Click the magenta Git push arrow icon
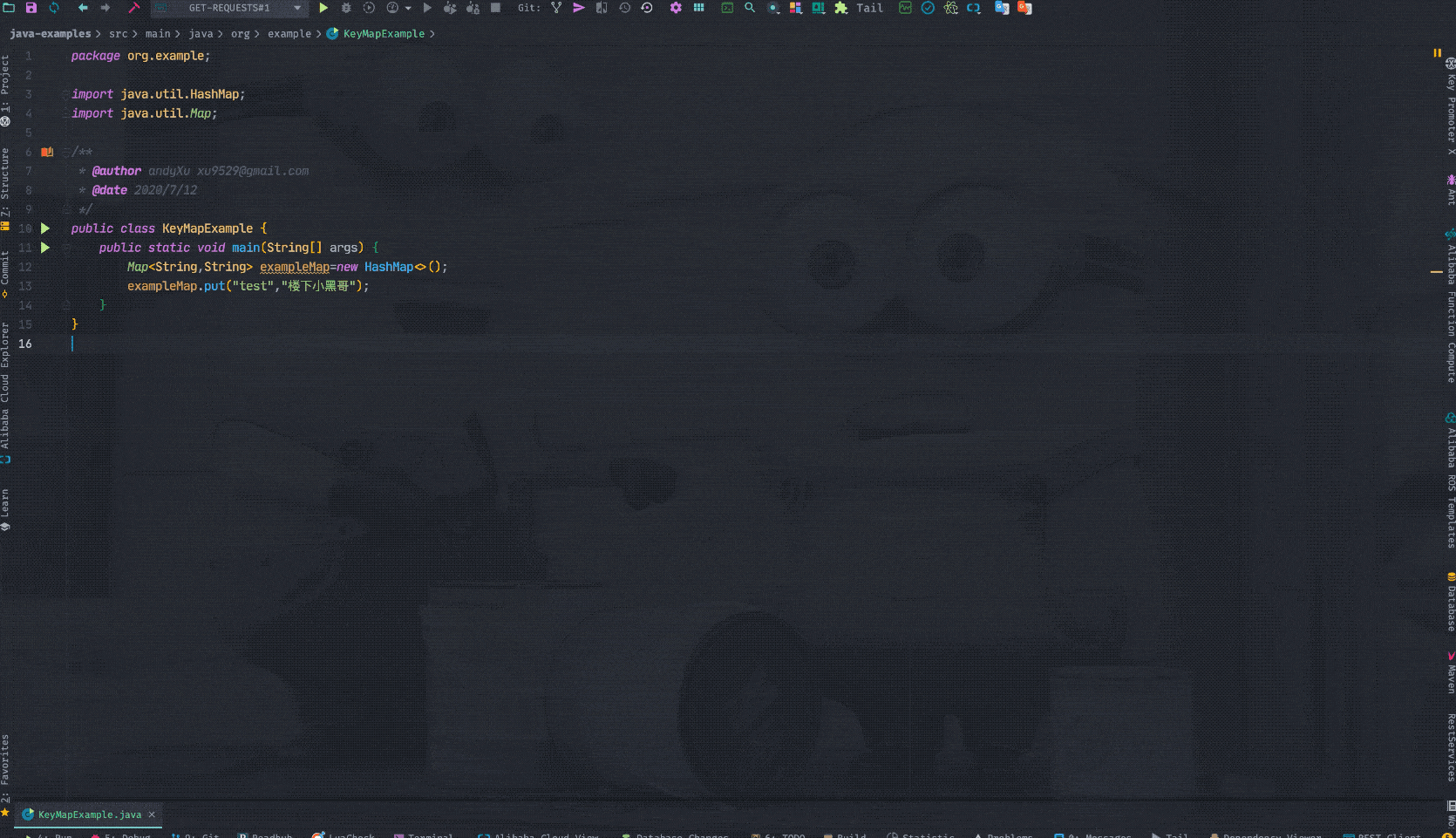Screen dimensions: 1456x838 click(x=579, y=8)
